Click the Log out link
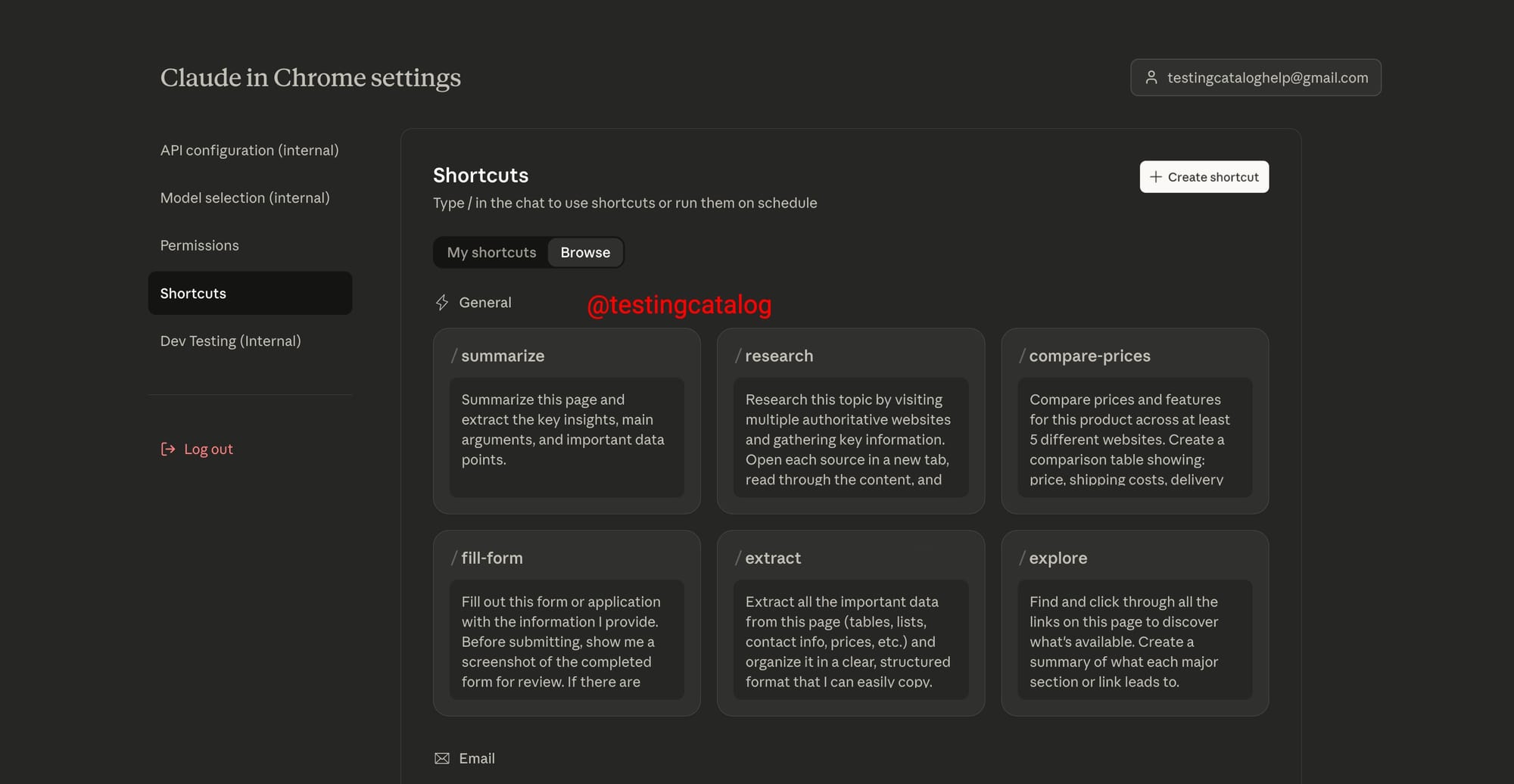Image resolution: width=1514 pixels, height=784 pixels. 208,450
